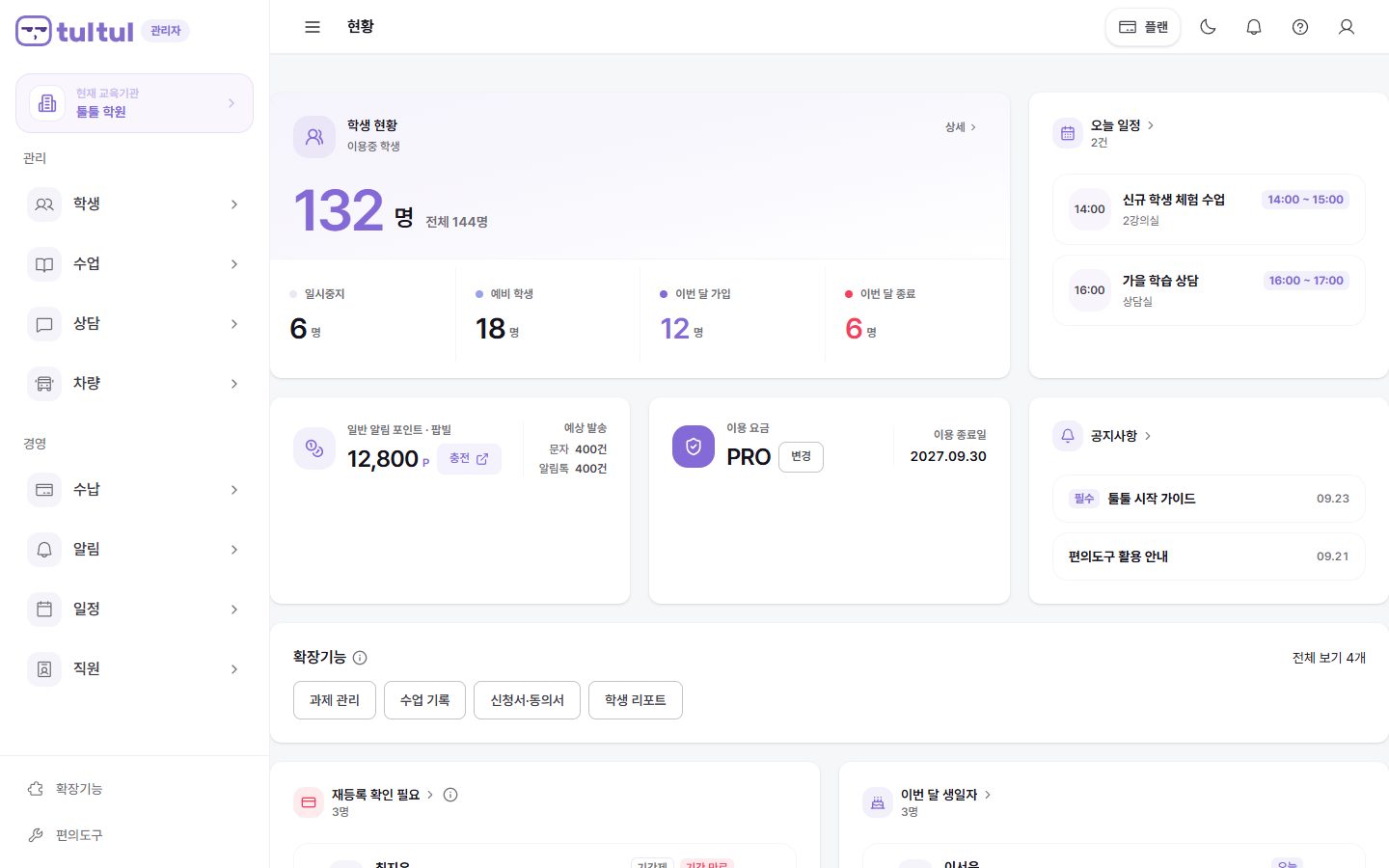Click the 학생 현황 people icon
The width and height of the screenshot is (1389, 868).
(x=314, y=137)
